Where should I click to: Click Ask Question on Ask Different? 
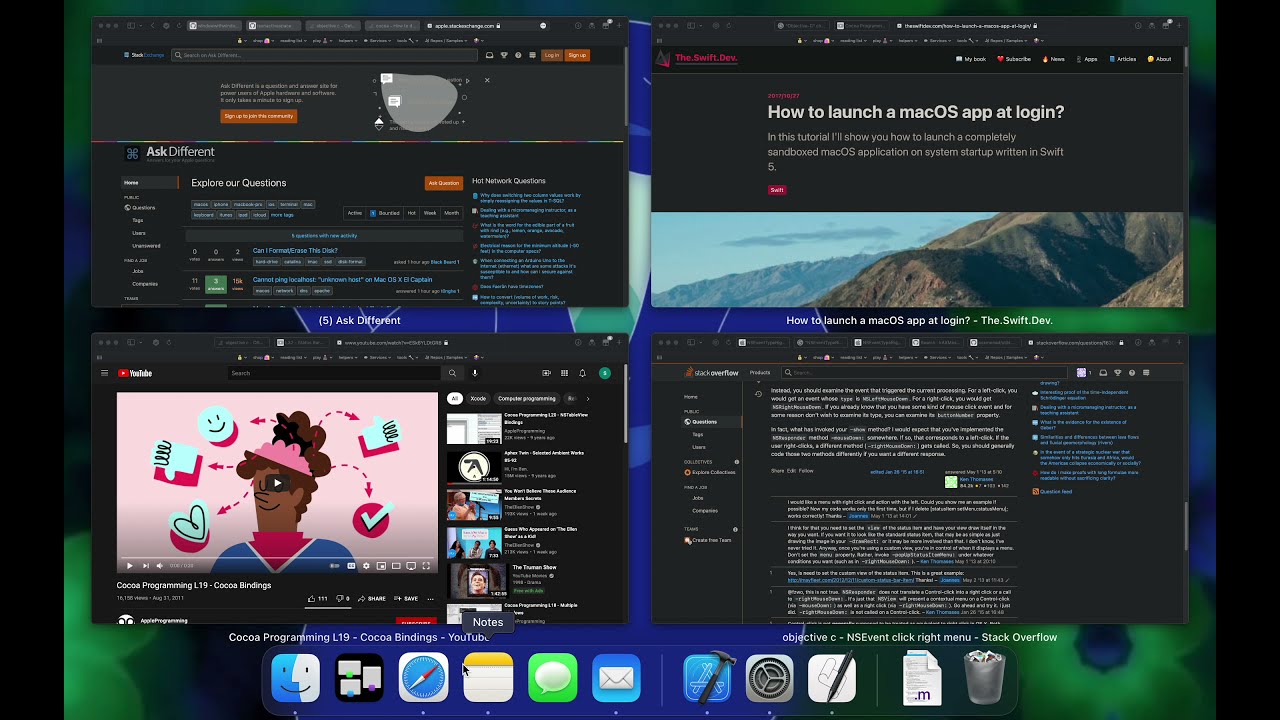[444, 183]
